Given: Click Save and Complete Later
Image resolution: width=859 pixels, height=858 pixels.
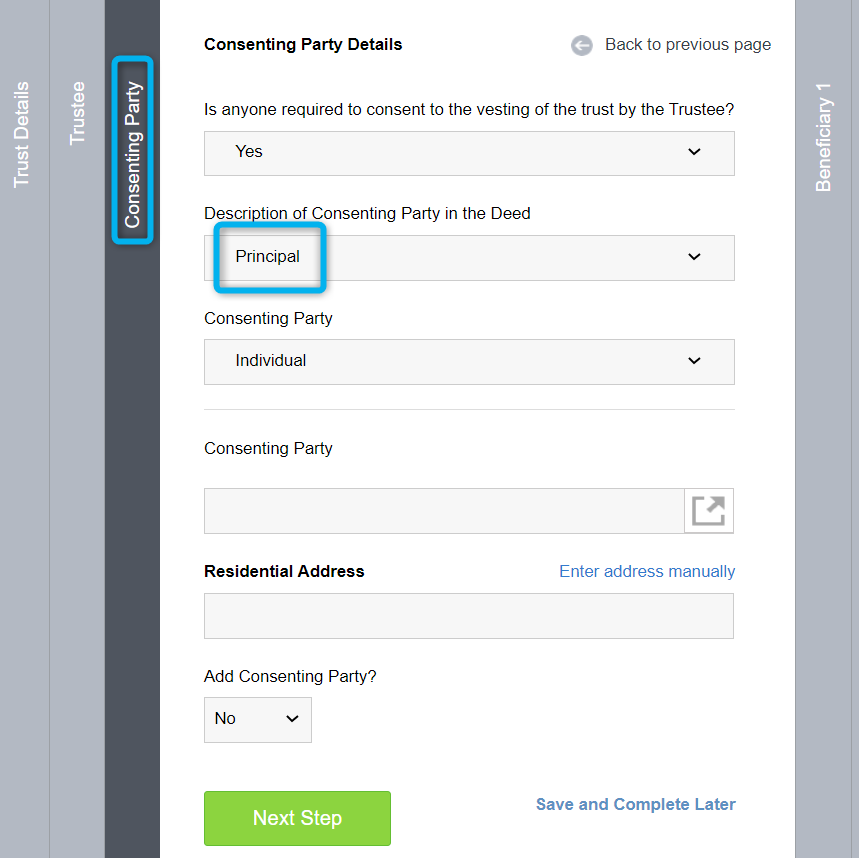Looking at the screenshot, I should pos(635,804).
